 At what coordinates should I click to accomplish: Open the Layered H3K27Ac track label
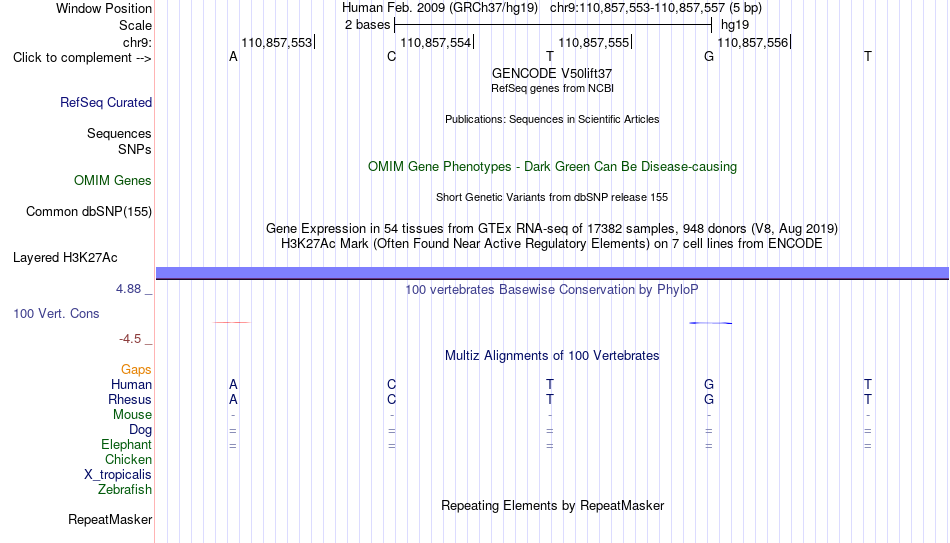tap(65, 258)
